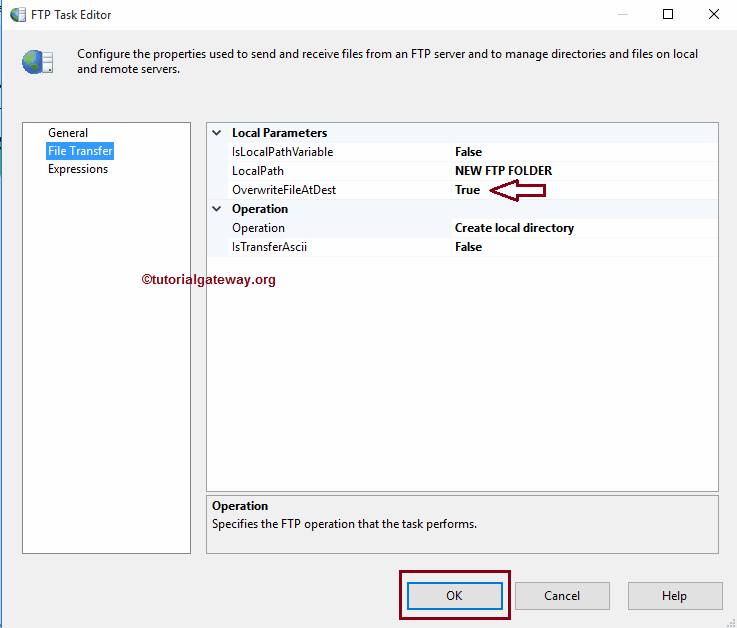Collapse the Operation section chevron
This screenshot has width=737, height=628.
click(x=217, y=209)
